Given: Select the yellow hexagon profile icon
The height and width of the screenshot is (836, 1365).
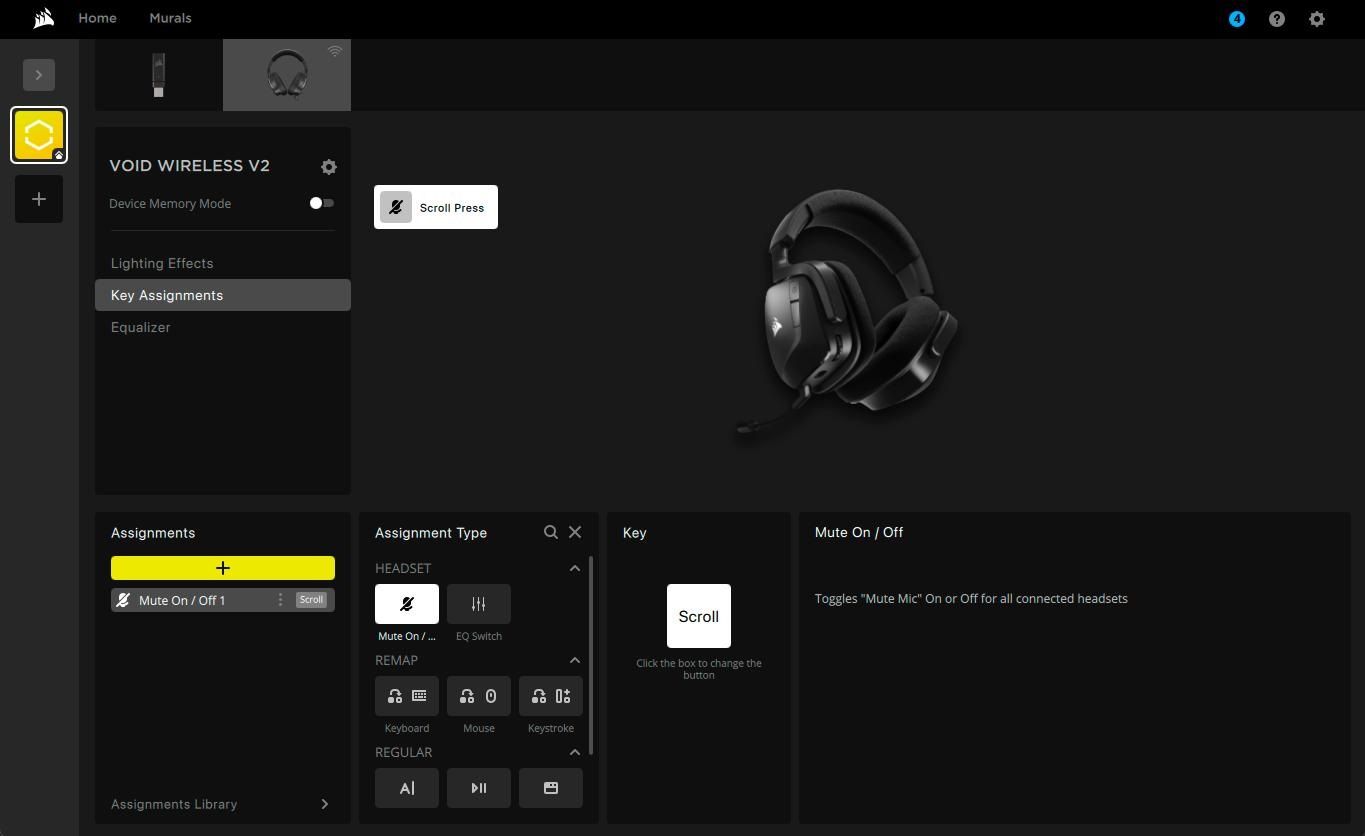Looking at the screenshot, I should click(x=39, y=135).
